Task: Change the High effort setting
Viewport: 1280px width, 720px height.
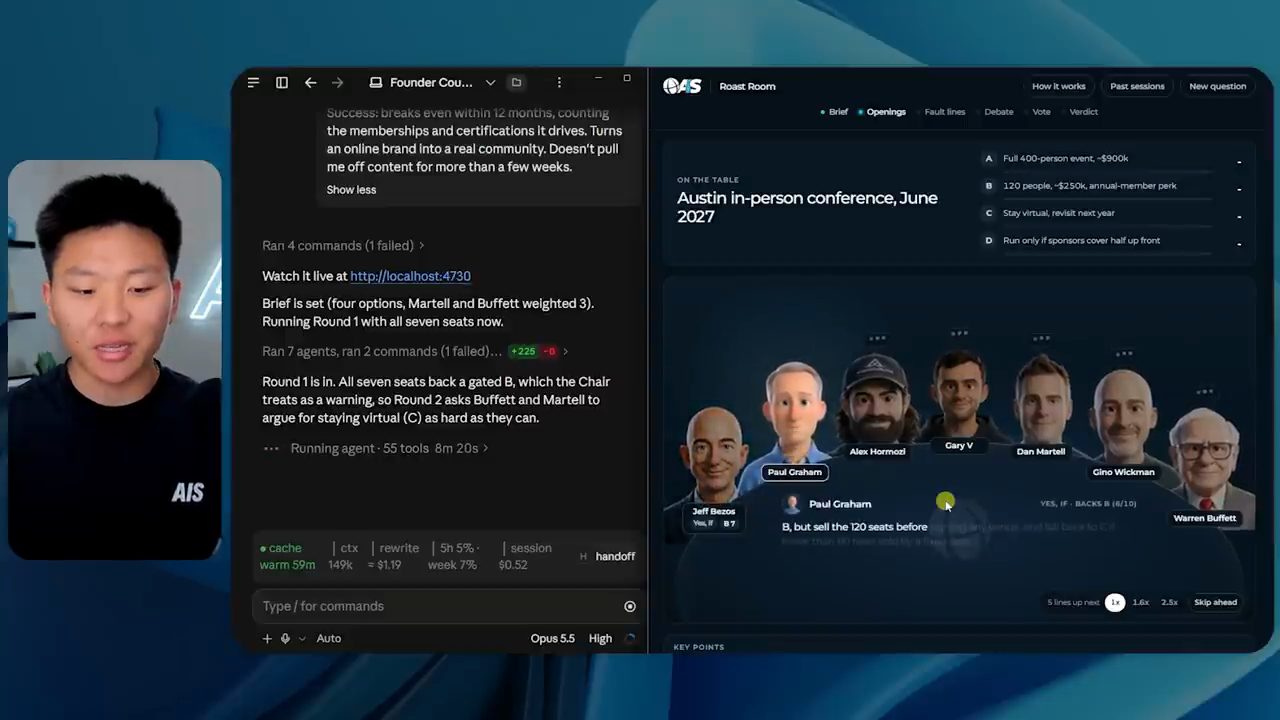Action: pyautogui.click(x=600, y=638)
